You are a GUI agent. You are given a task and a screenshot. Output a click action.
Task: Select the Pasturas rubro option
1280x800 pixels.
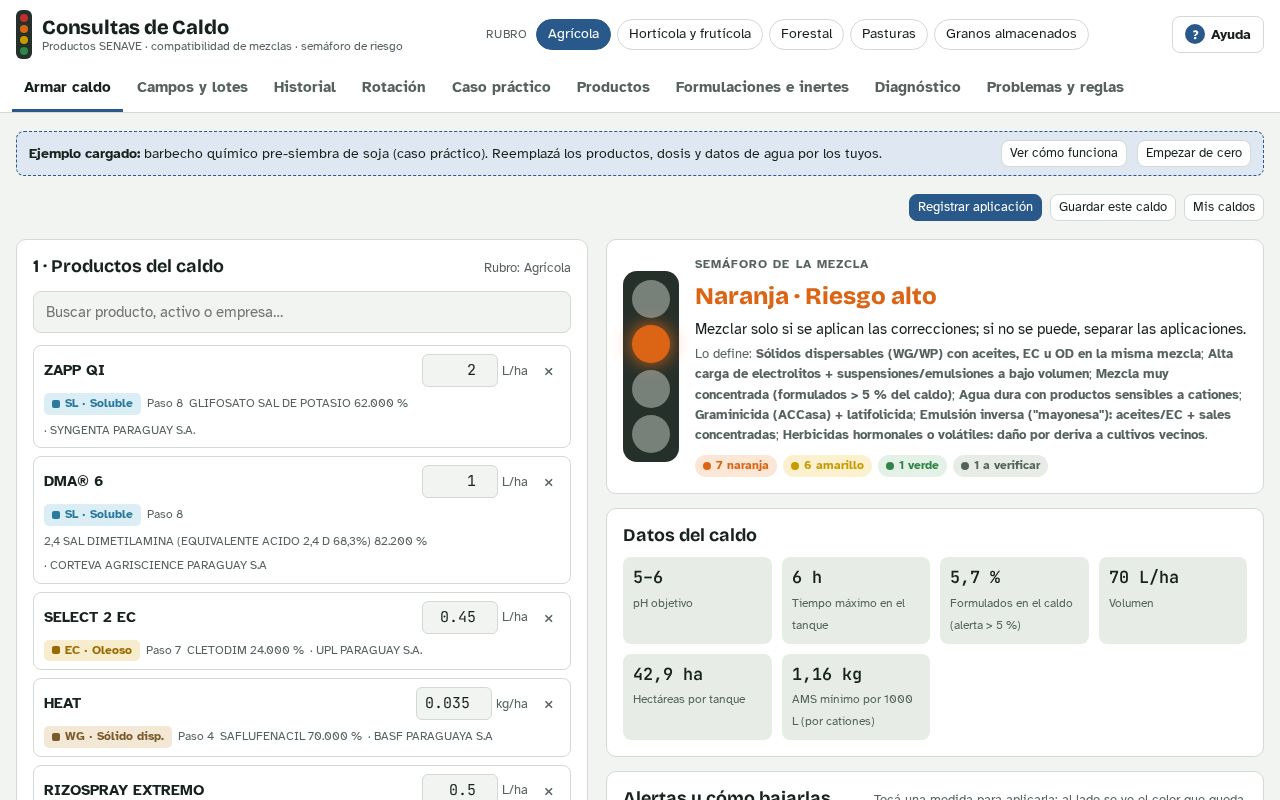(889, 34)
